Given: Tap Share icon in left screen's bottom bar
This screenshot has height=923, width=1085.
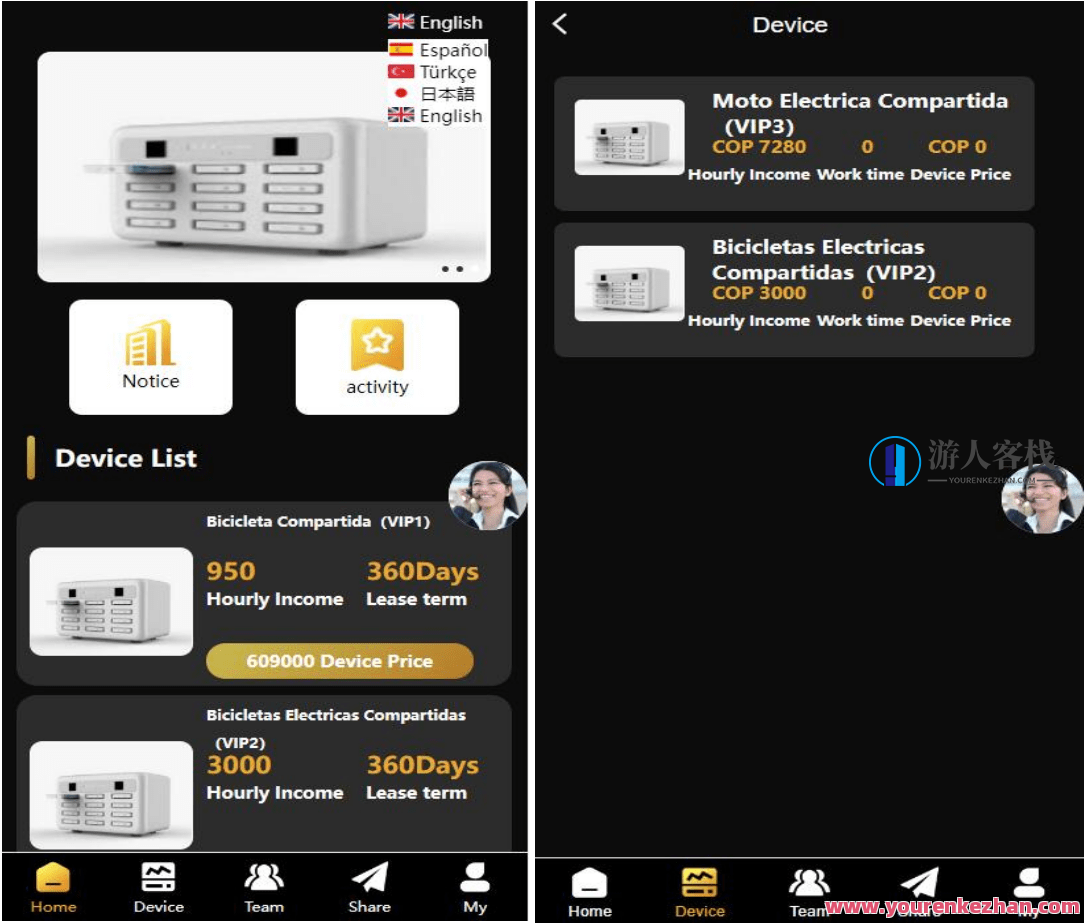Looking at the screenshot, I should pyautogui.click(x=369, y=887).
